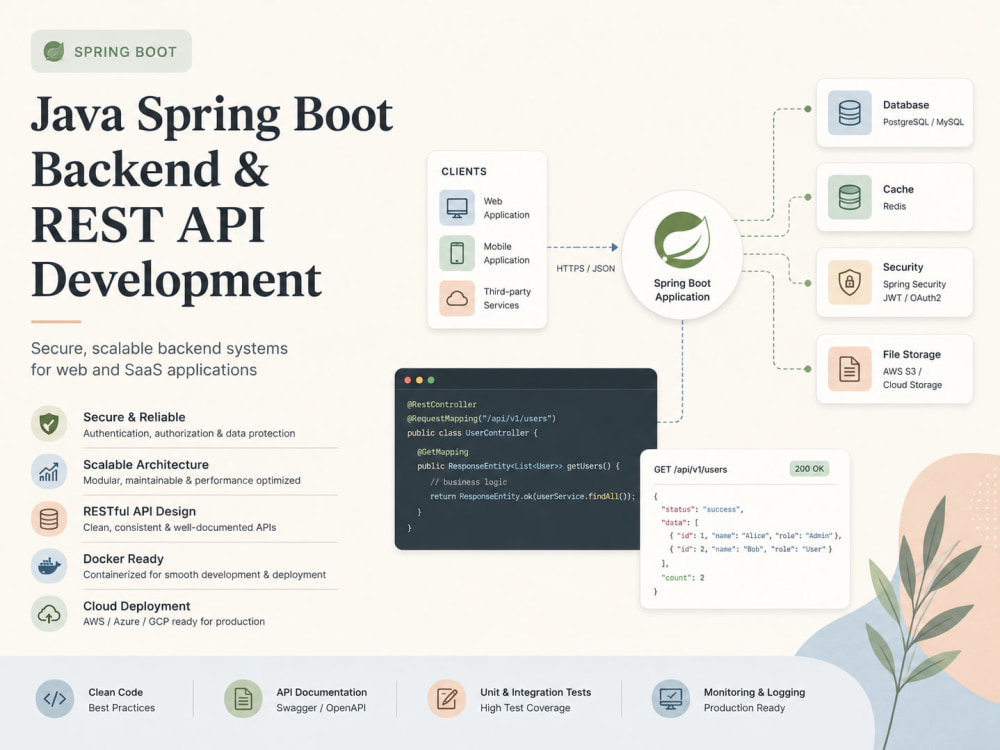The image size is (1000, 750).
Task: Click the @GetMapping annotation
Action: coord(443,452)
